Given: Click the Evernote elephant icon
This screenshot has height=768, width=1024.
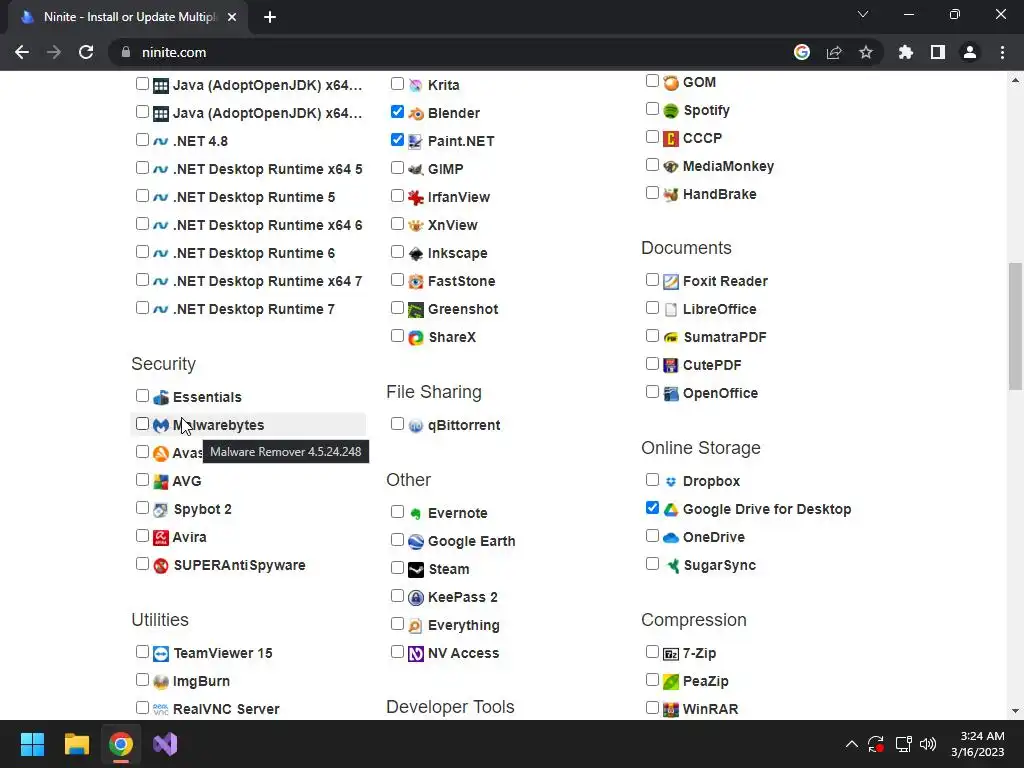Looking at the screenshot, I should (x=416, y=514).
